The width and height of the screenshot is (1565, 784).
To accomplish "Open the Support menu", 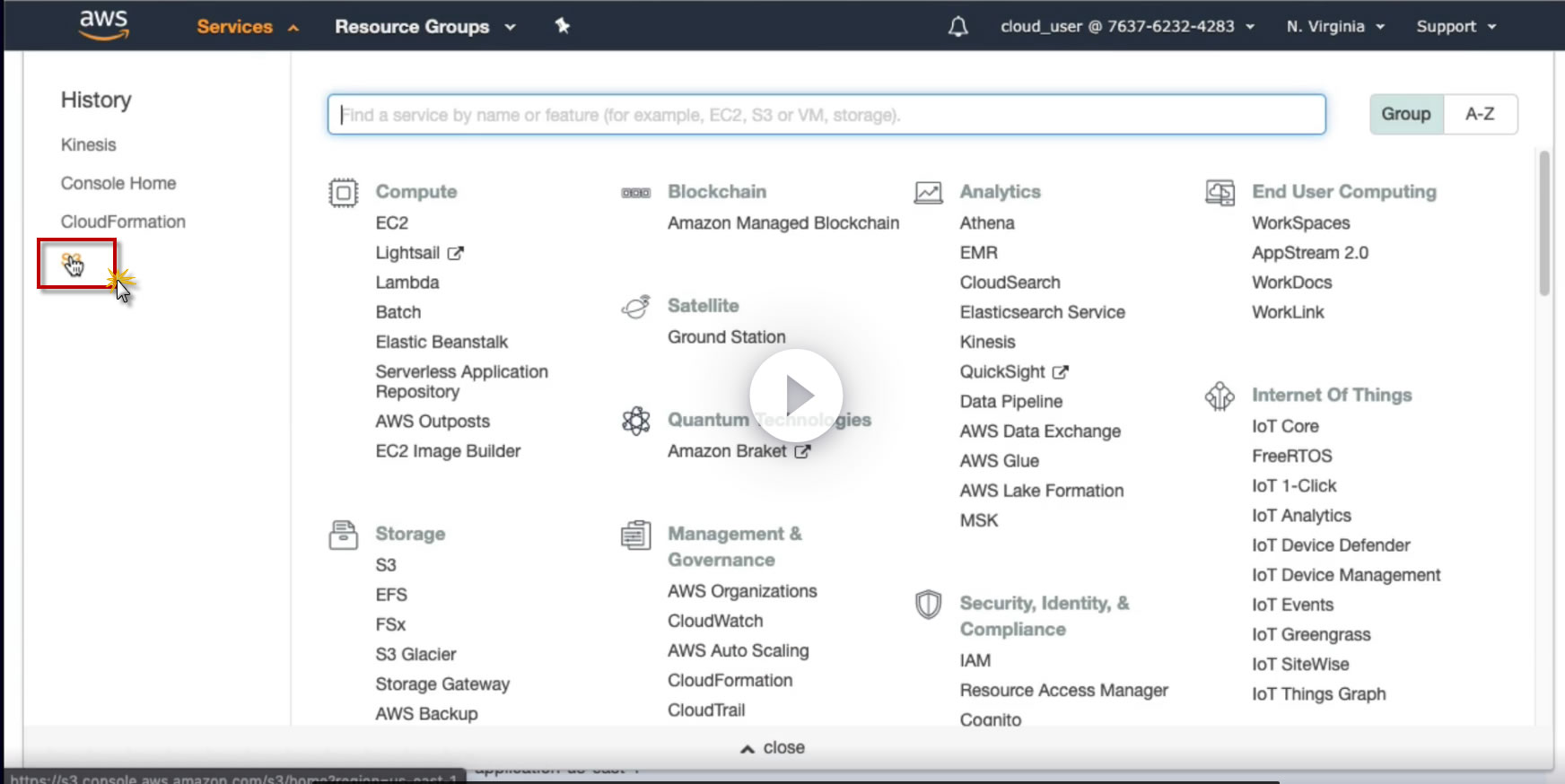I will [x=1456, y=27].
